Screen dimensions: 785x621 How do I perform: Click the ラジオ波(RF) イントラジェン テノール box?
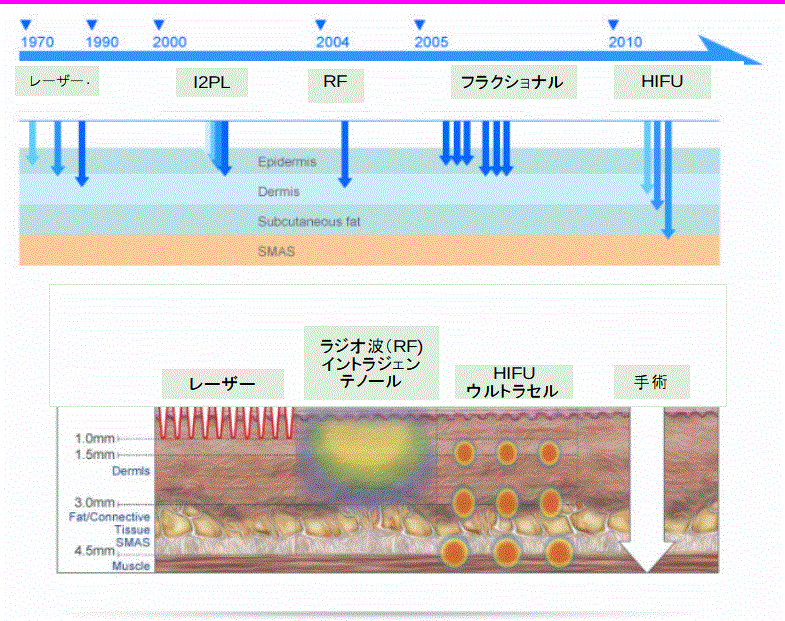tap(371, 363)
